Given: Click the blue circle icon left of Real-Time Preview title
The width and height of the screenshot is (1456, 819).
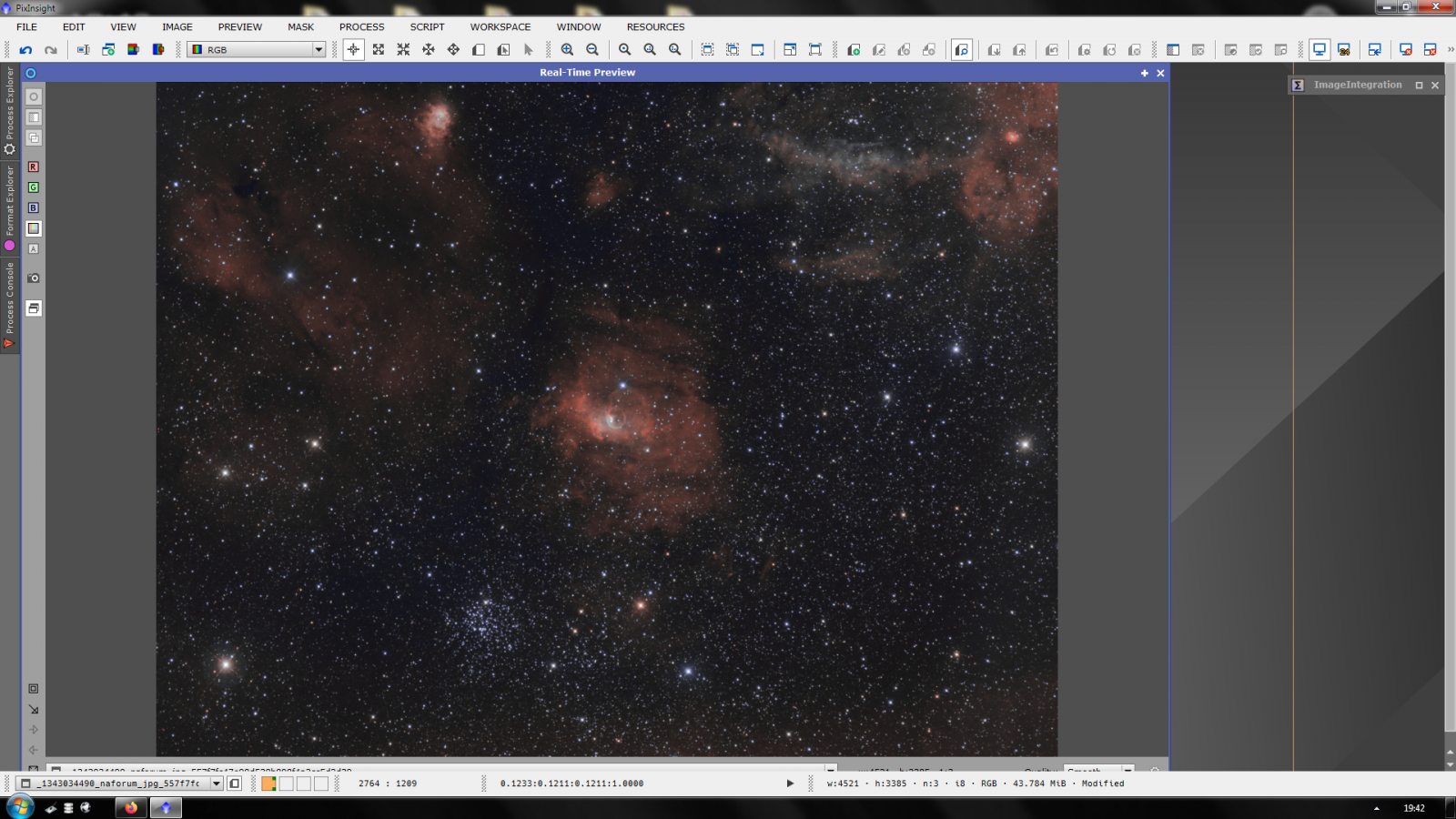Looking at the screenshot, I should click(31, 73).
